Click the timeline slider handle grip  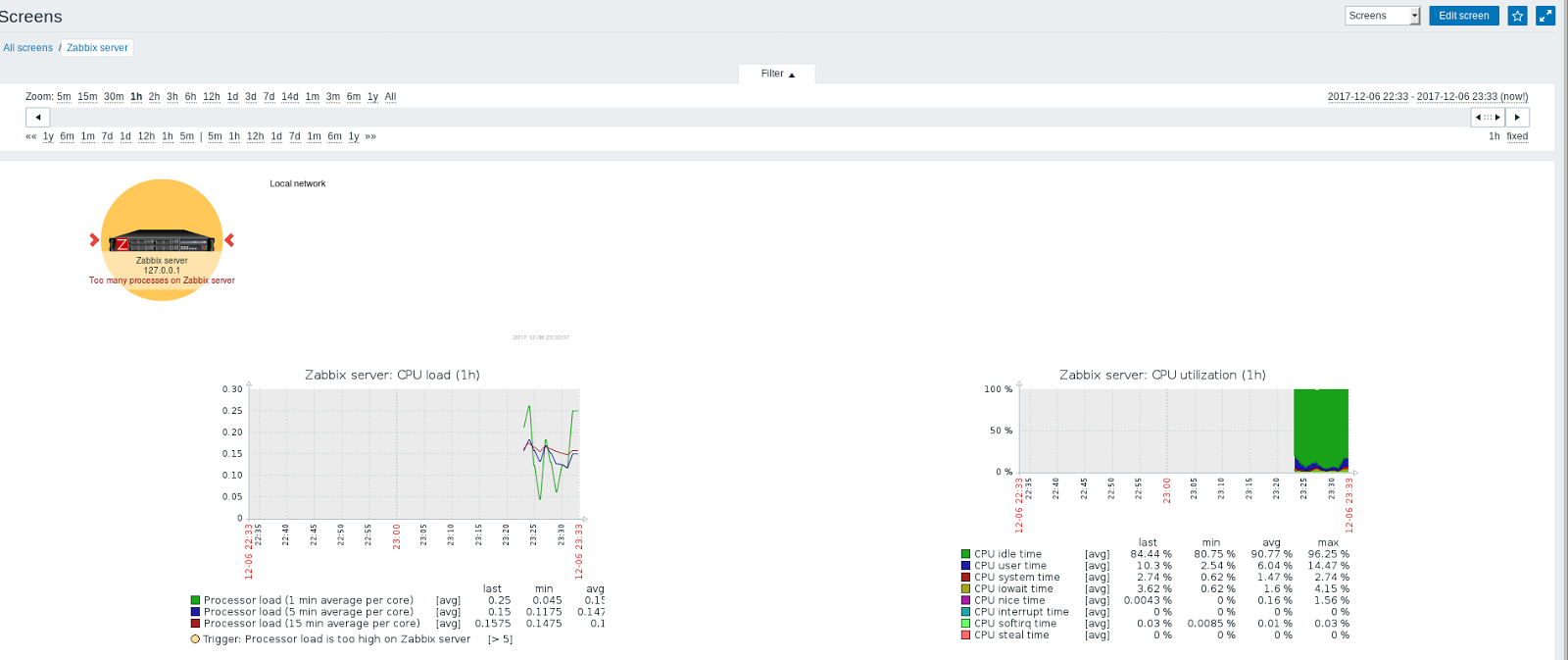[x=1488, y=117]
